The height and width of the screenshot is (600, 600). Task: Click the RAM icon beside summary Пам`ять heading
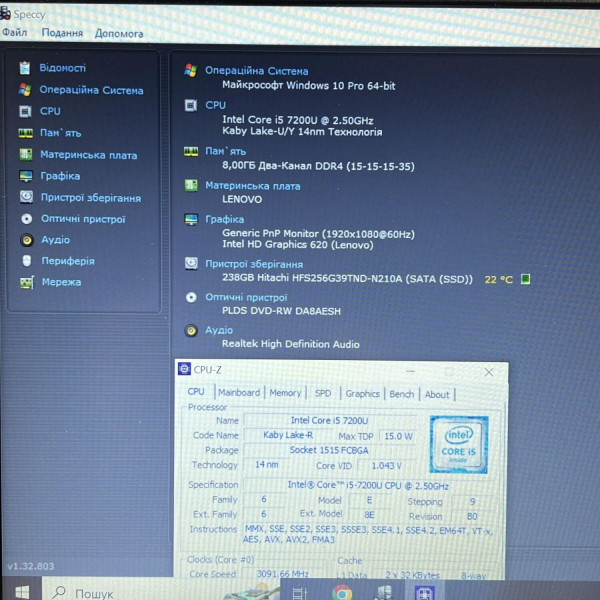click(x=191, y=152)
